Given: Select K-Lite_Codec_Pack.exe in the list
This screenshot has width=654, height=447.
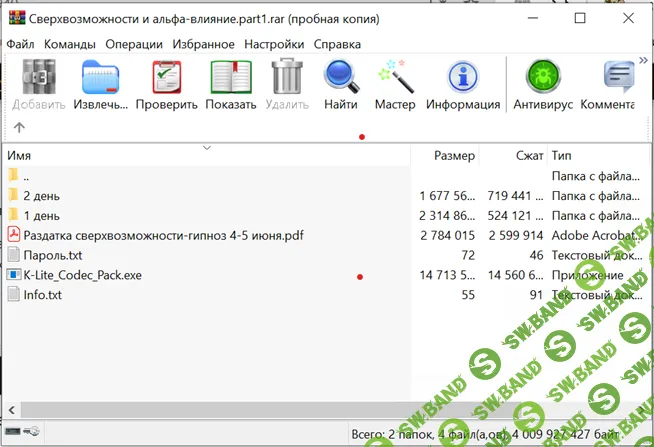Looking at the screenshot, I should [83, 275].
